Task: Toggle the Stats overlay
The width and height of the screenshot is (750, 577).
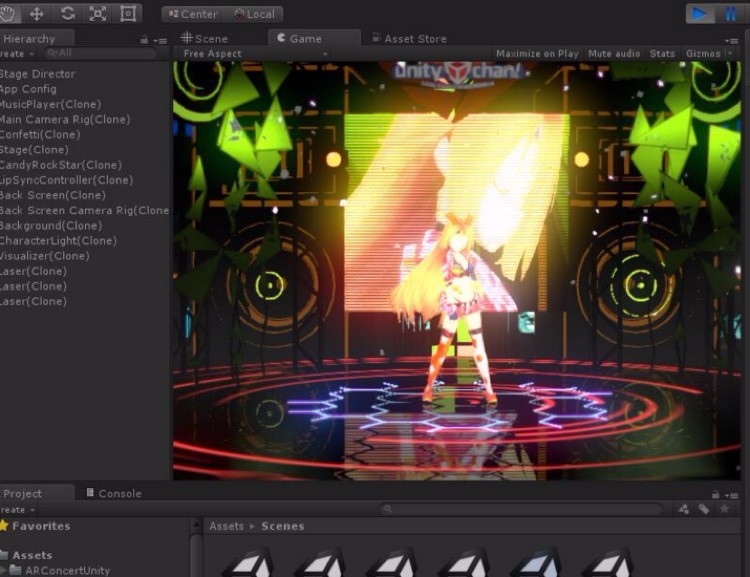Action: coord(662,54)
